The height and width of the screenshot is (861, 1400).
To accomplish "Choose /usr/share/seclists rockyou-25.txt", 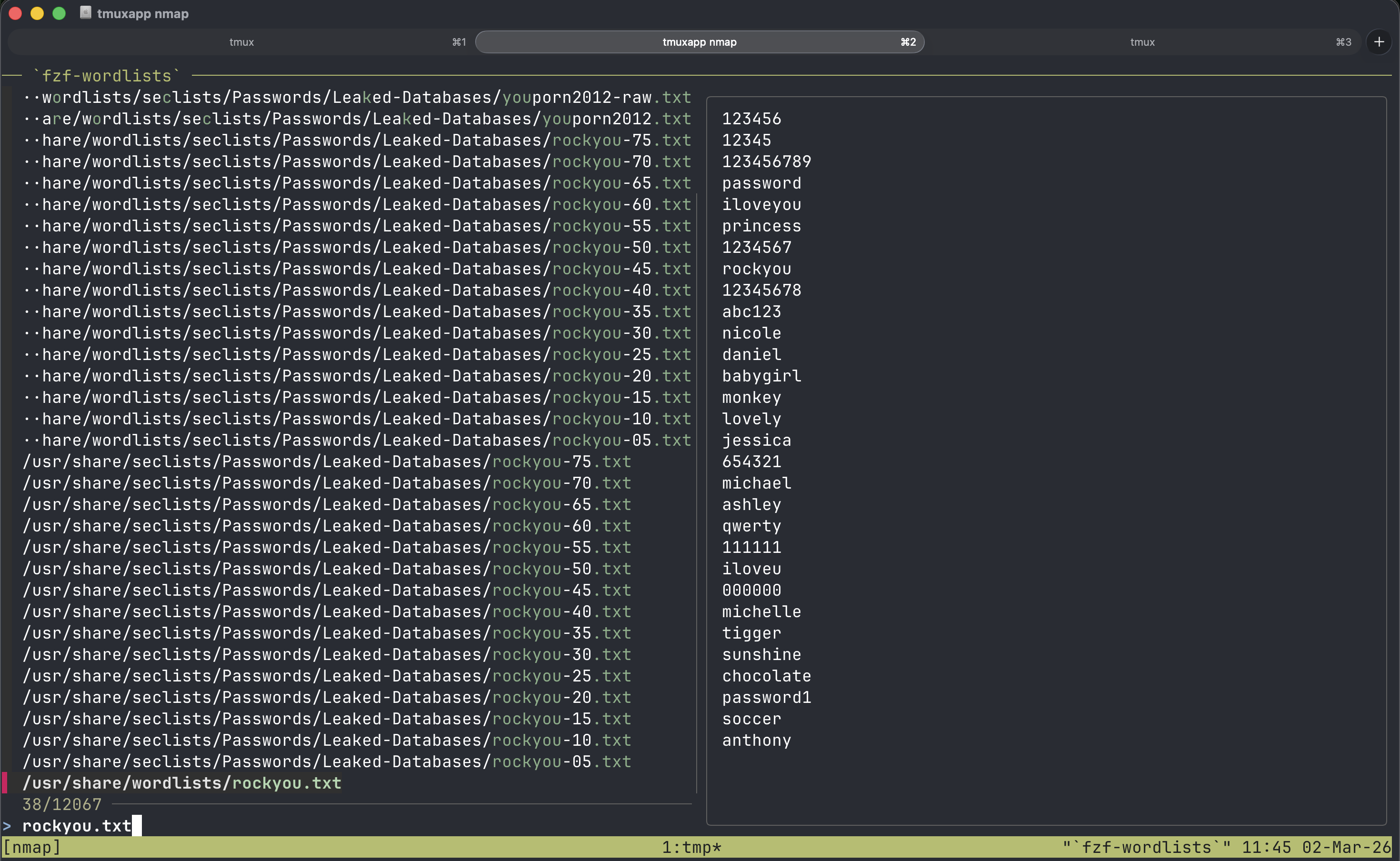I will pyautogui.click(x=327, y=677).
